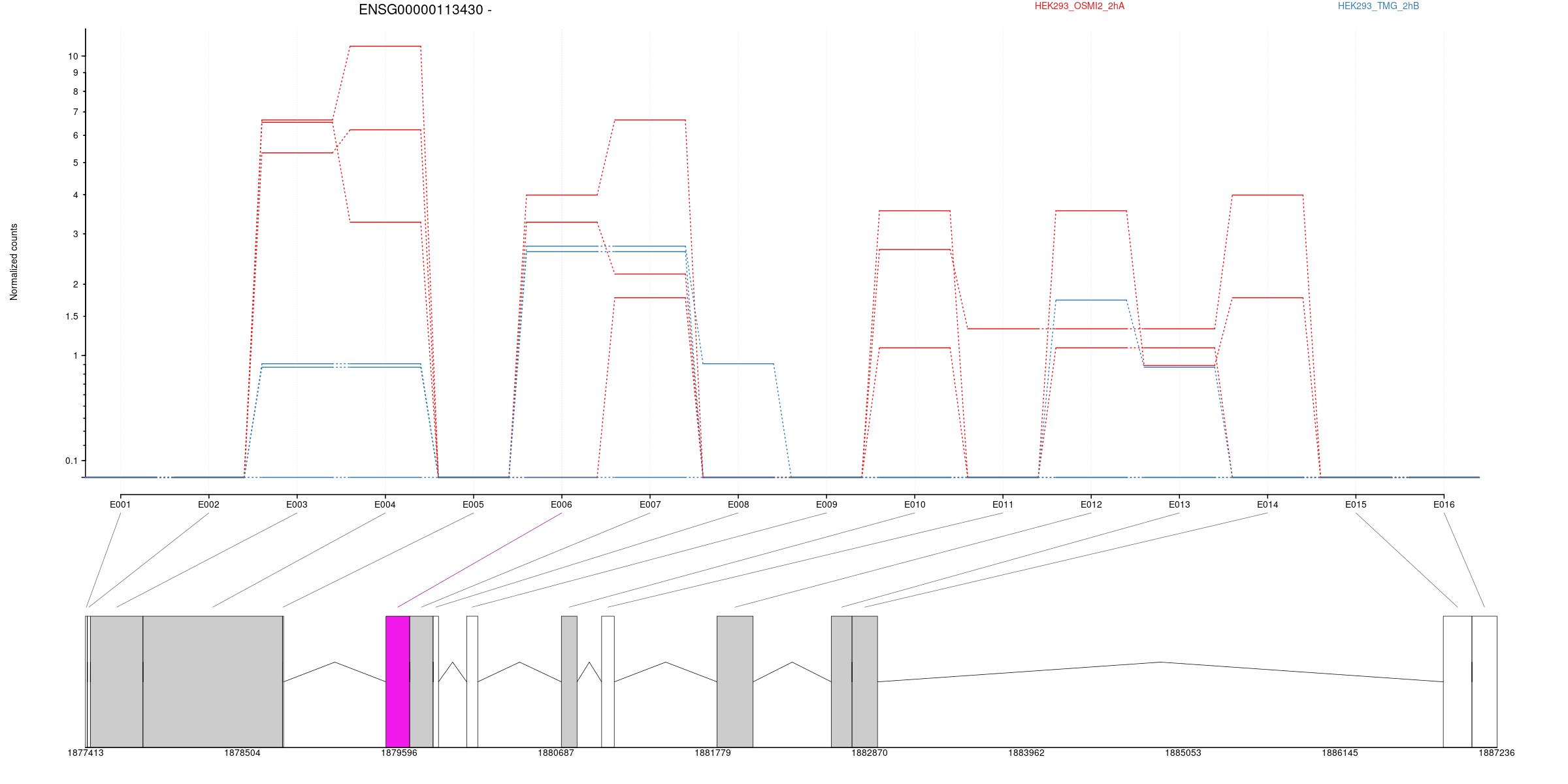
Task: Click y-axis tick value 10
Action: [73, 56]
